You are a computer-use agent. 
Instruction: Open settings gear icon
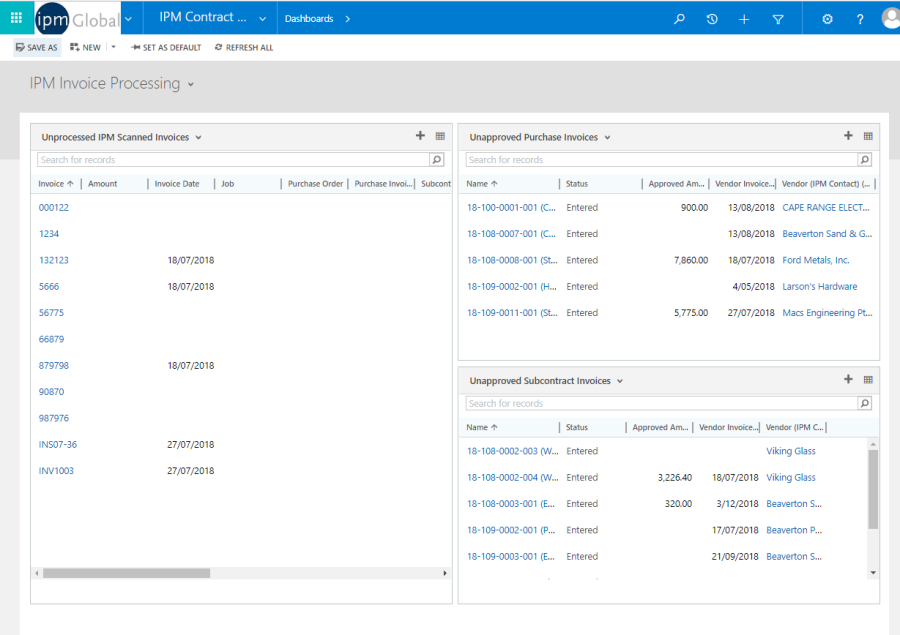click(x=827, y=18)
